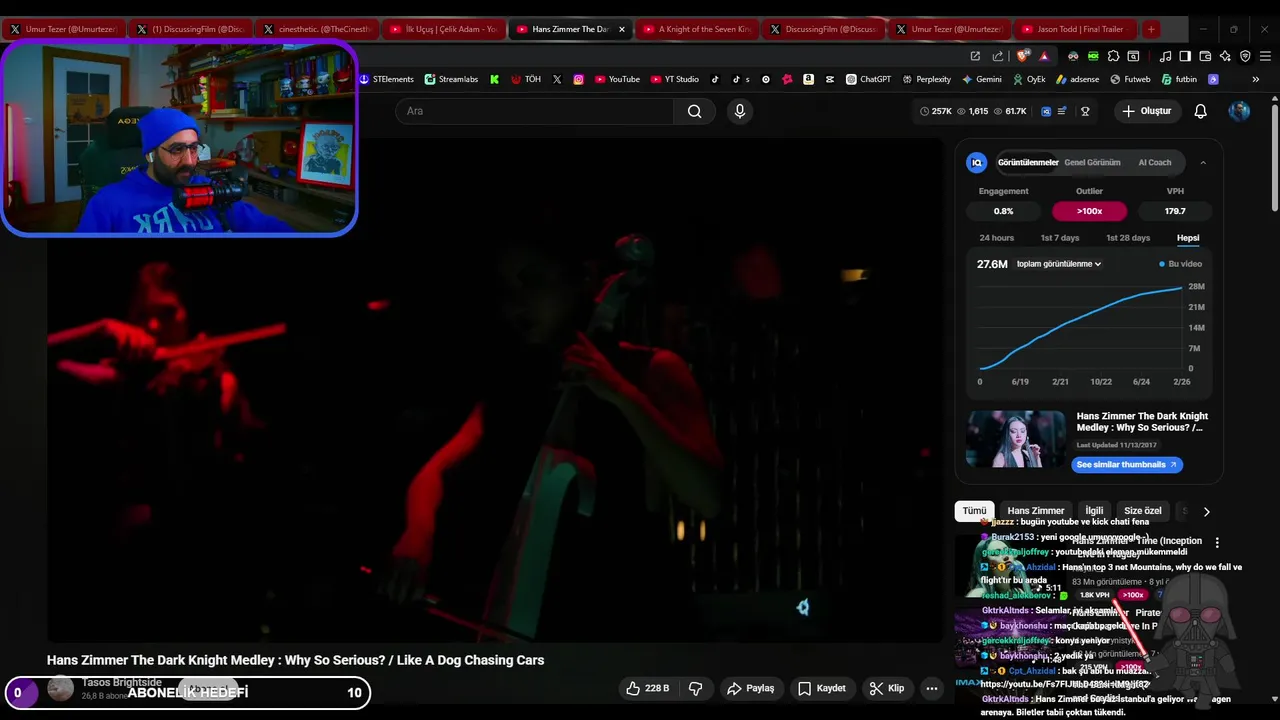Click See similar thumbnails button
This screenshot has width=1280, height=720.
pos(1127,465)
